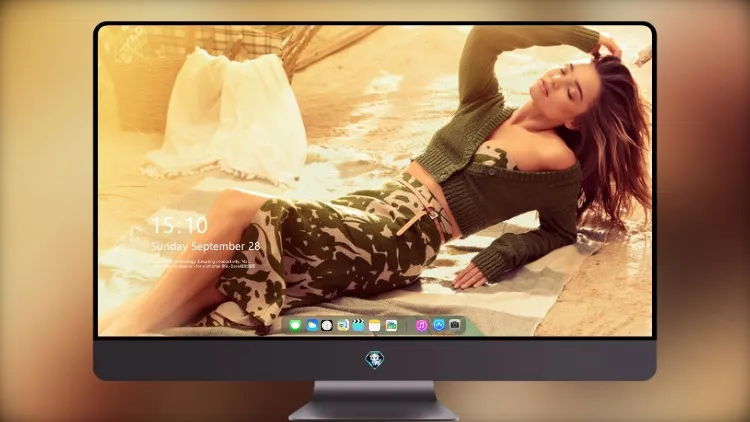Click the Sunday September 28 date text

coord(206,246)
